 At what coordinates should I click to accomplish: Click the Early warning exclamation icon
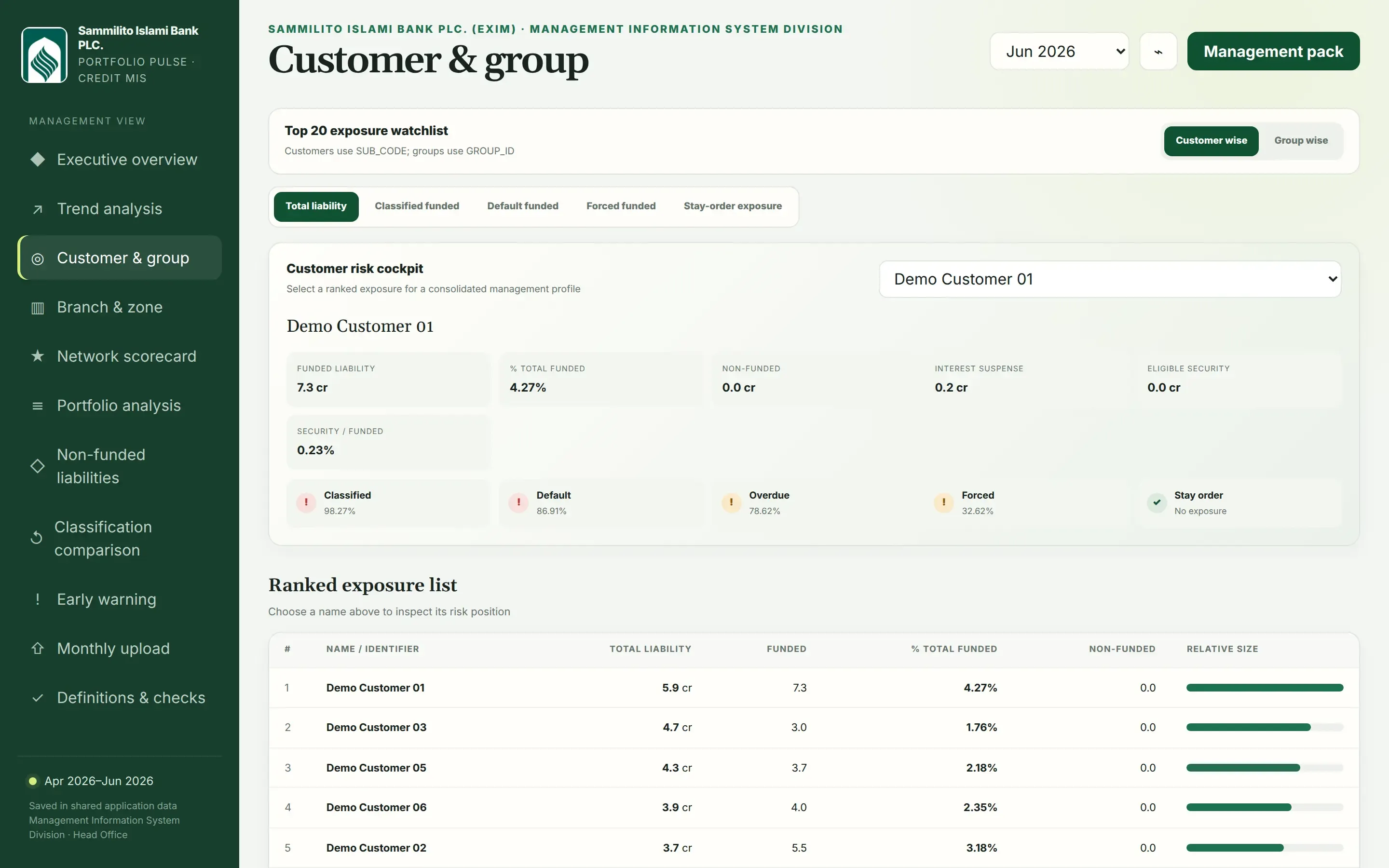point(37,599)
